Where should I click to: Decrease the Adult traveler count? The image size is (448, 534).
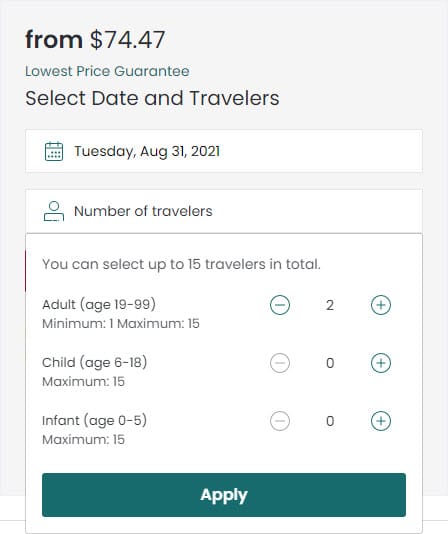(x=280, y=305)
